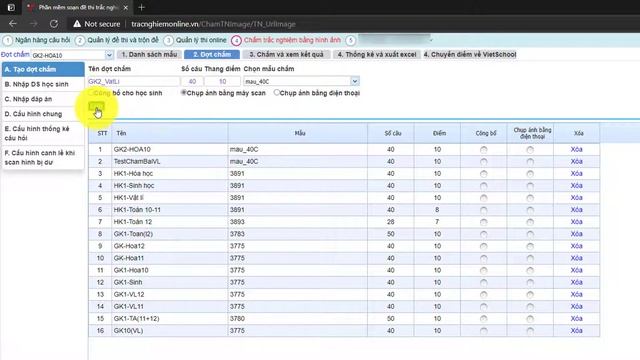This screenshot has width=640, height=360.
Task: Select Chụp ảnh bằng điện thoại radio
Action: point(277,93)
